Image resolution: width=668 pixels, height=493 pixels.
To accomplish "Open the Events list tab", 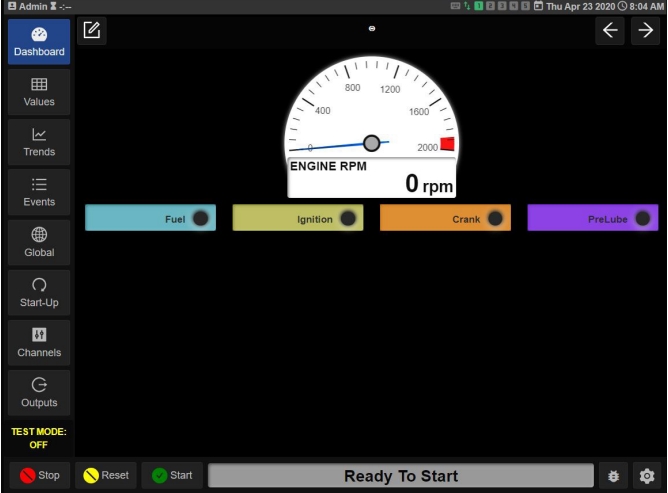I will click(39, 192).
